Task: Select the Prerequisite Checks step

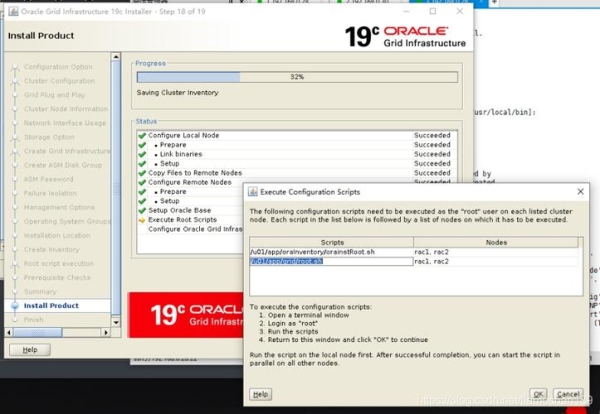Action: [57, 277]
